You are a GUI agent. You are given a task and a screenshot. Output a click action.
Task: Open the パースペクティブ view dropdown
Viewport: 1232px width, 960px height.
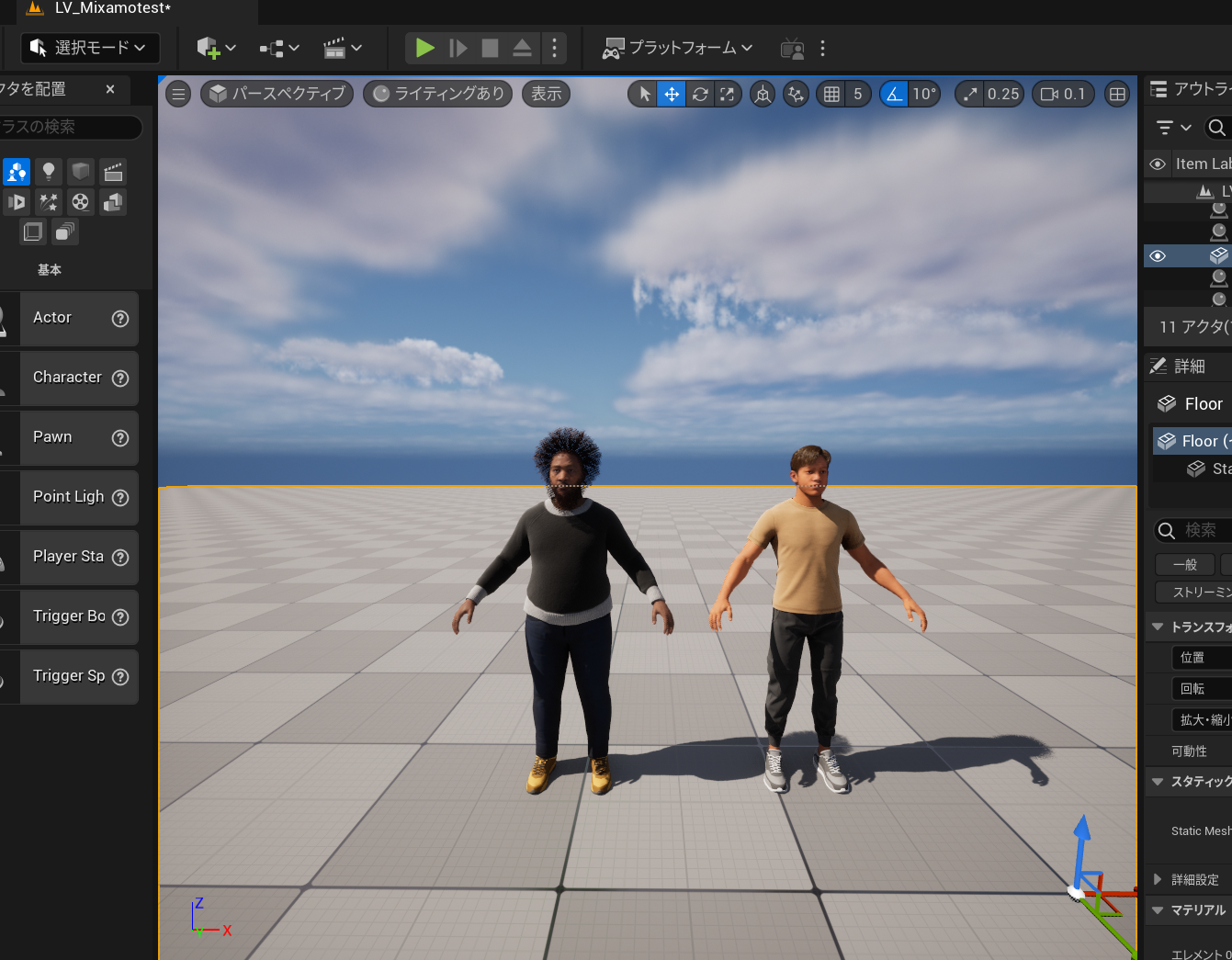click(277, 94)
